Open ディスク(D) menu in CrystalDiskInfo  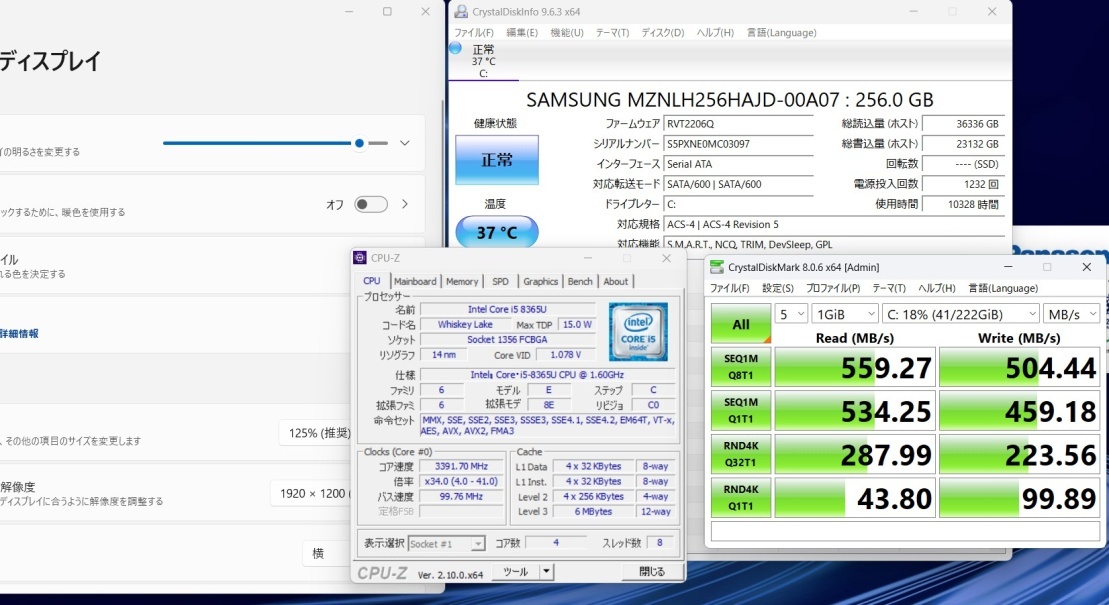coord(663,33)
